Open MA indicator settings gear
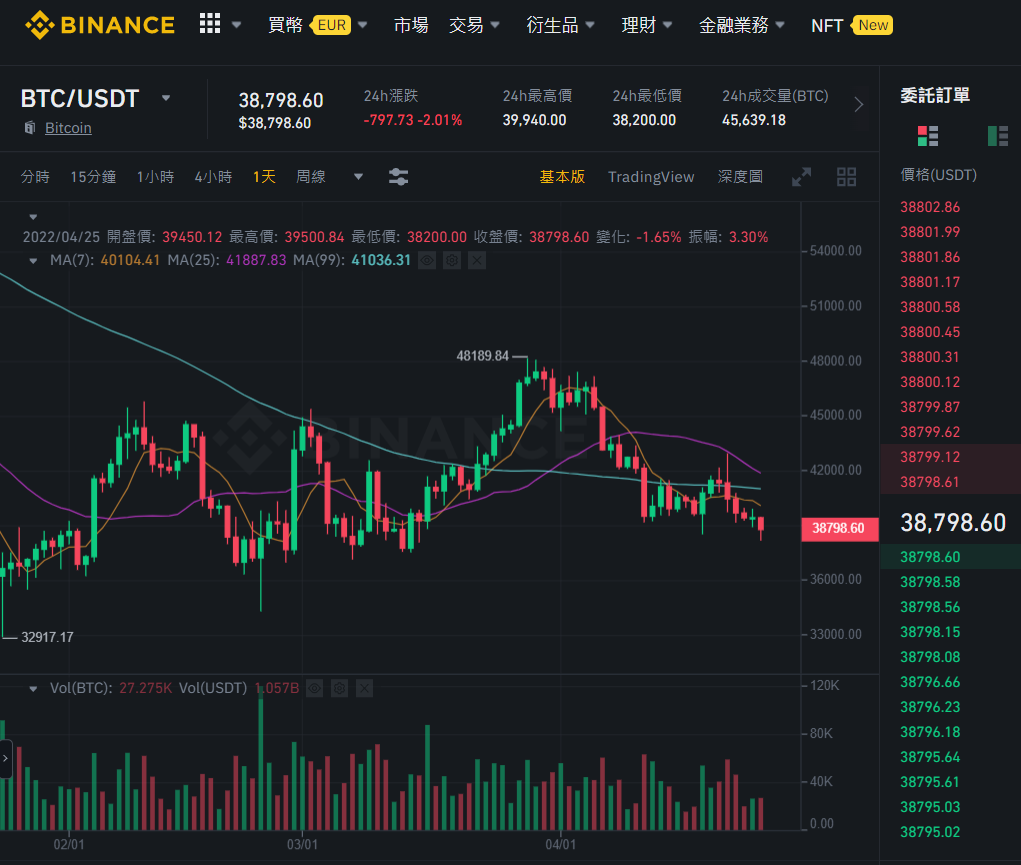The image size is (1021, 865). click(452, 261)
